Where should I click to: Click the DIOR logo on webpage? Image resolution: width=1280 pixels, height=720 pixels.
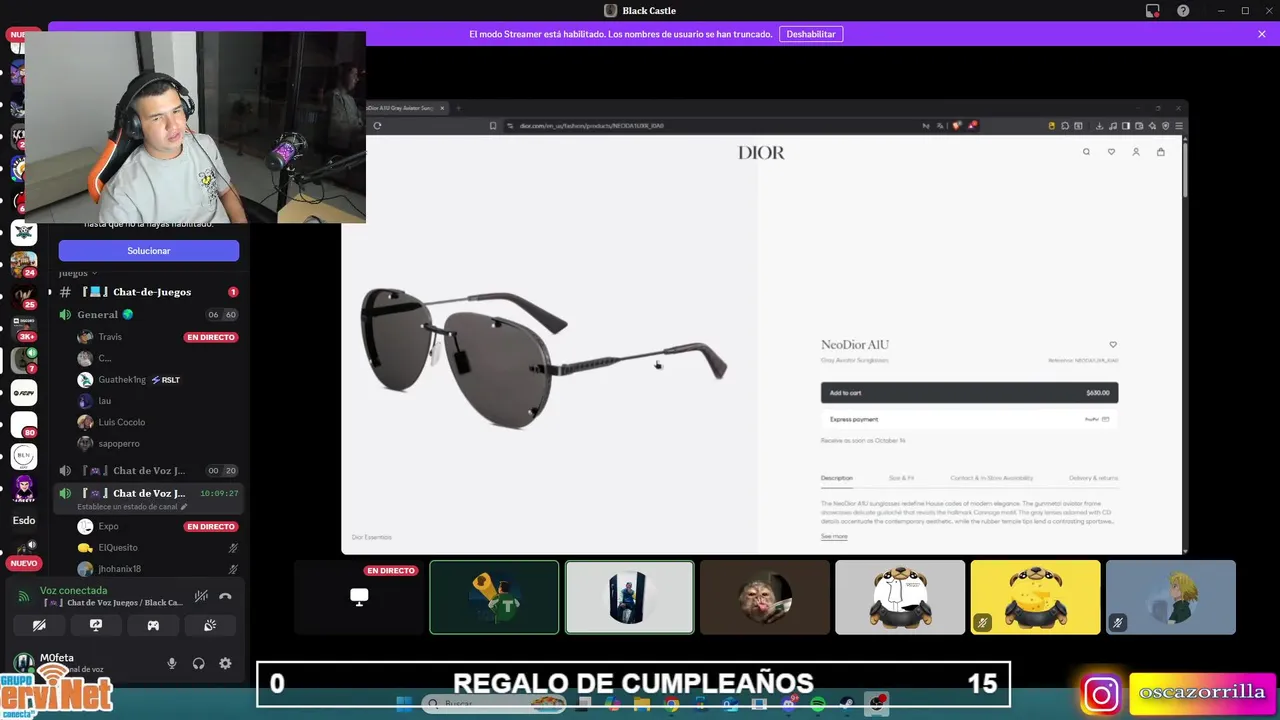[761, 153]
